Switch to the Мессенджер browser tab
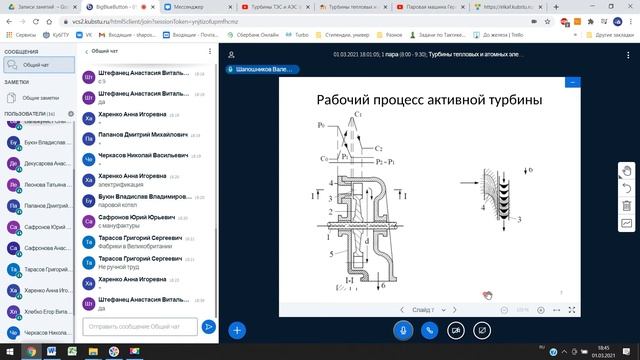The width and height of the screenshot is (640, 360). point(198,7)
